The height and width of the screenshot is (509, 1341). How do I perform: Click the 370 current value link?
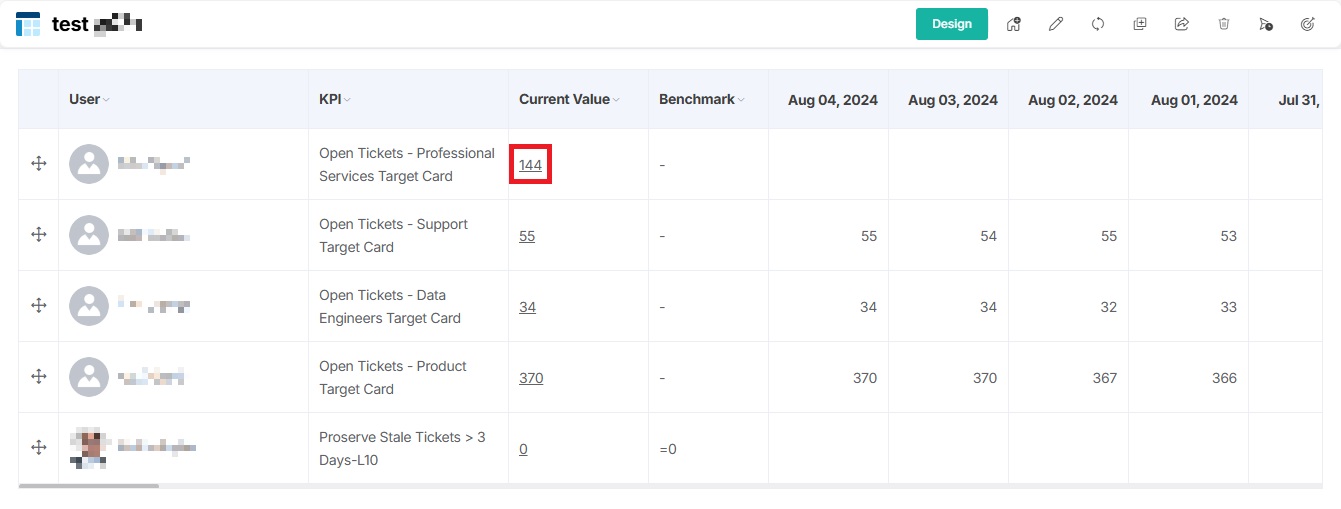click(531, 378)
